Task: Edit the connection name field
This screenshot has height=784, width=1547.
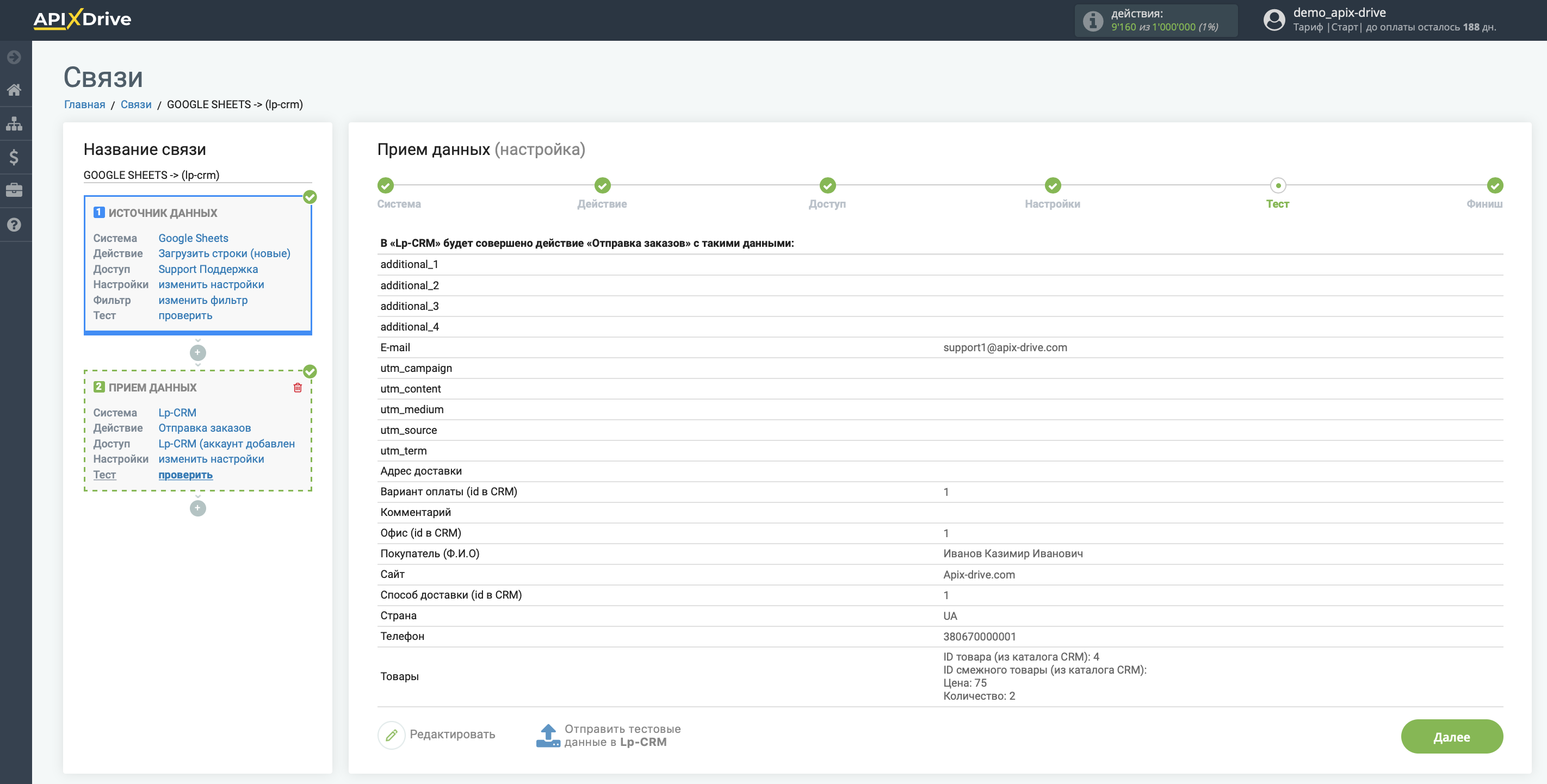Action: coord(197,175)
